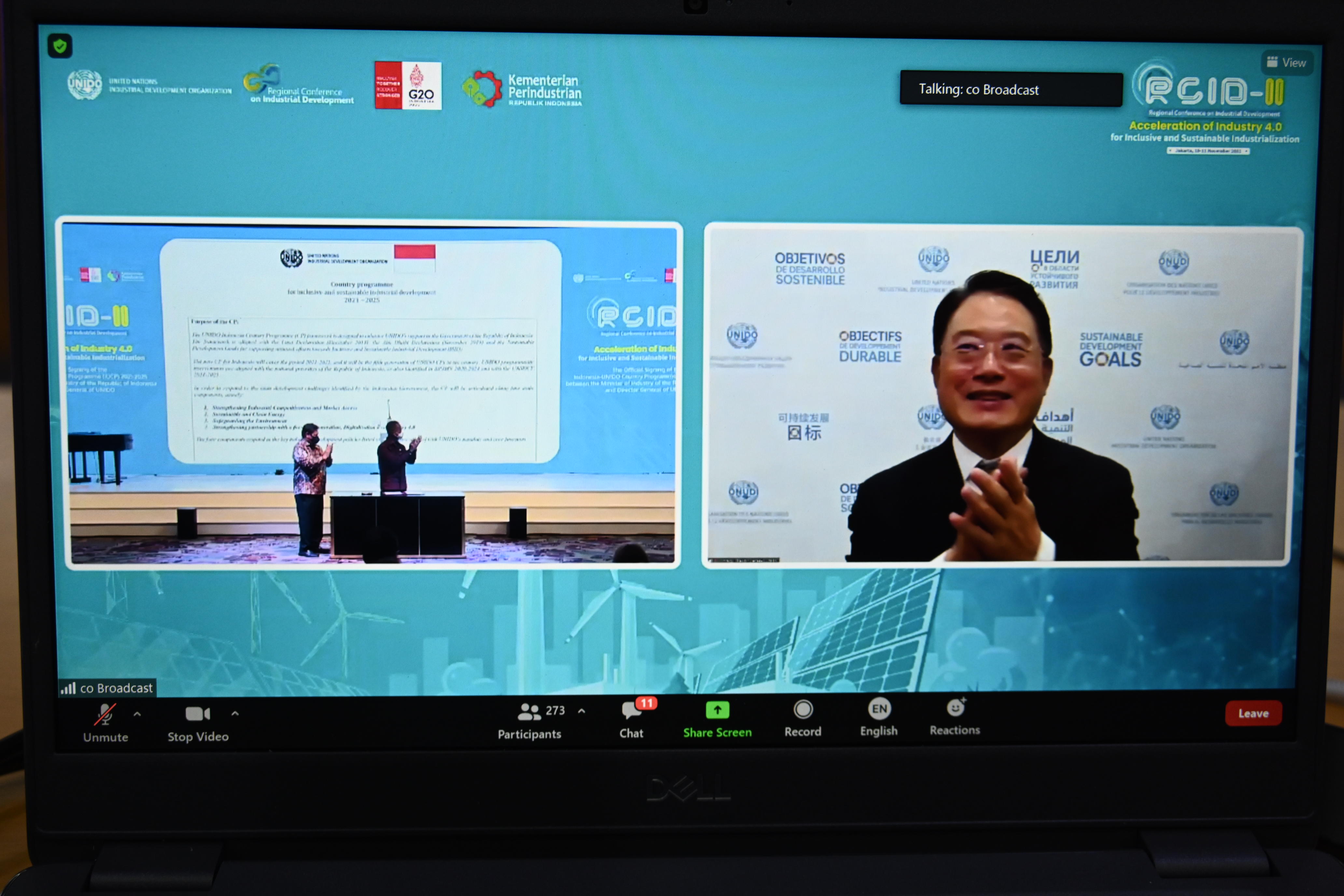
Task: Click the Kementerian Perindustrian logo
Action: click(522, 89)
